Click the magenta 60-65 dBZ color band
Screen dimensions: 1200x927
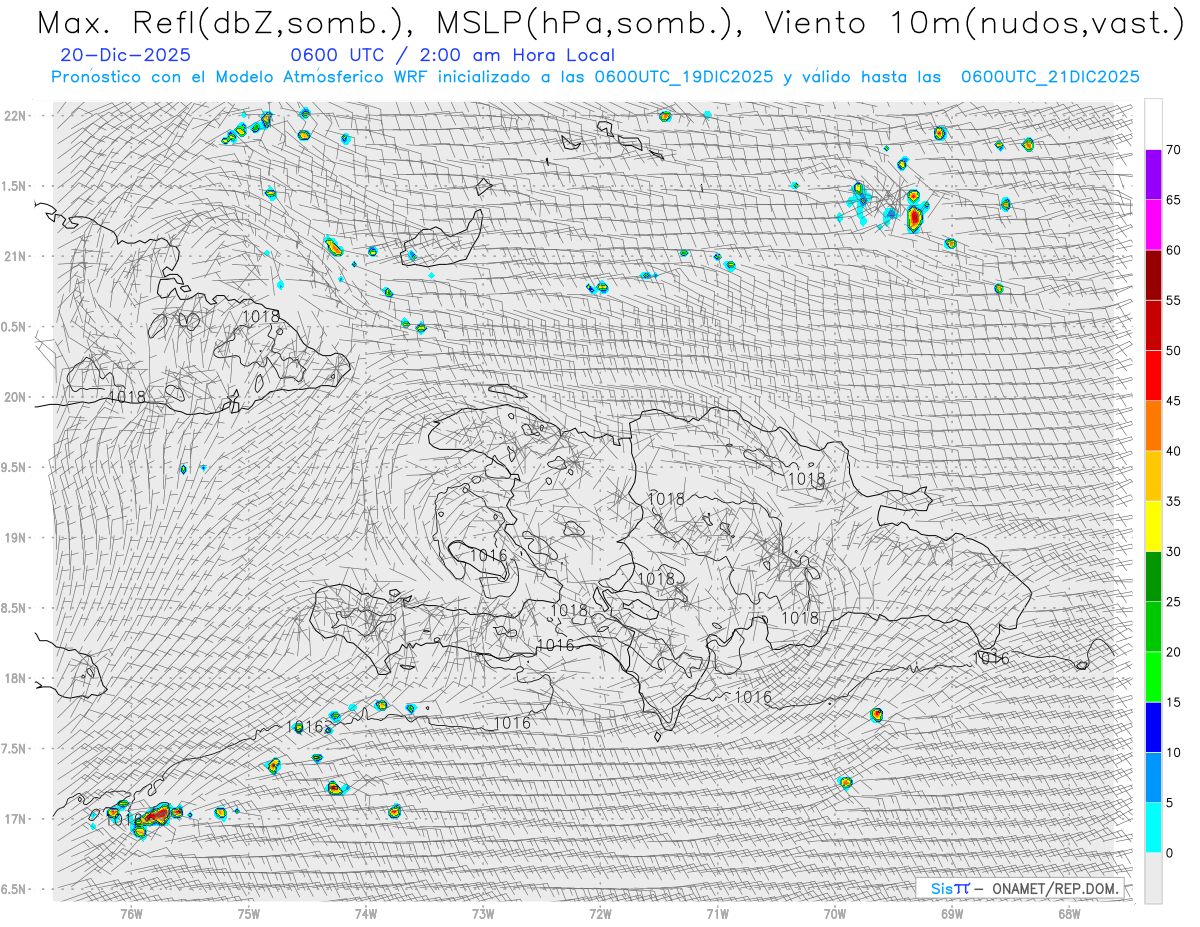pos(1153,225)
